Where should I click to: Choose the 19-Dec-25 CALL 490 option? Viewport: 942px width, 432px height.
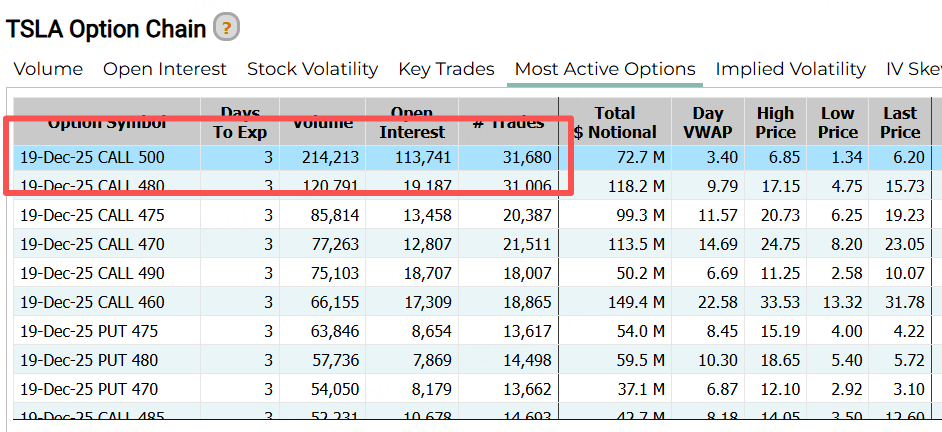click(x=92, y=273)
